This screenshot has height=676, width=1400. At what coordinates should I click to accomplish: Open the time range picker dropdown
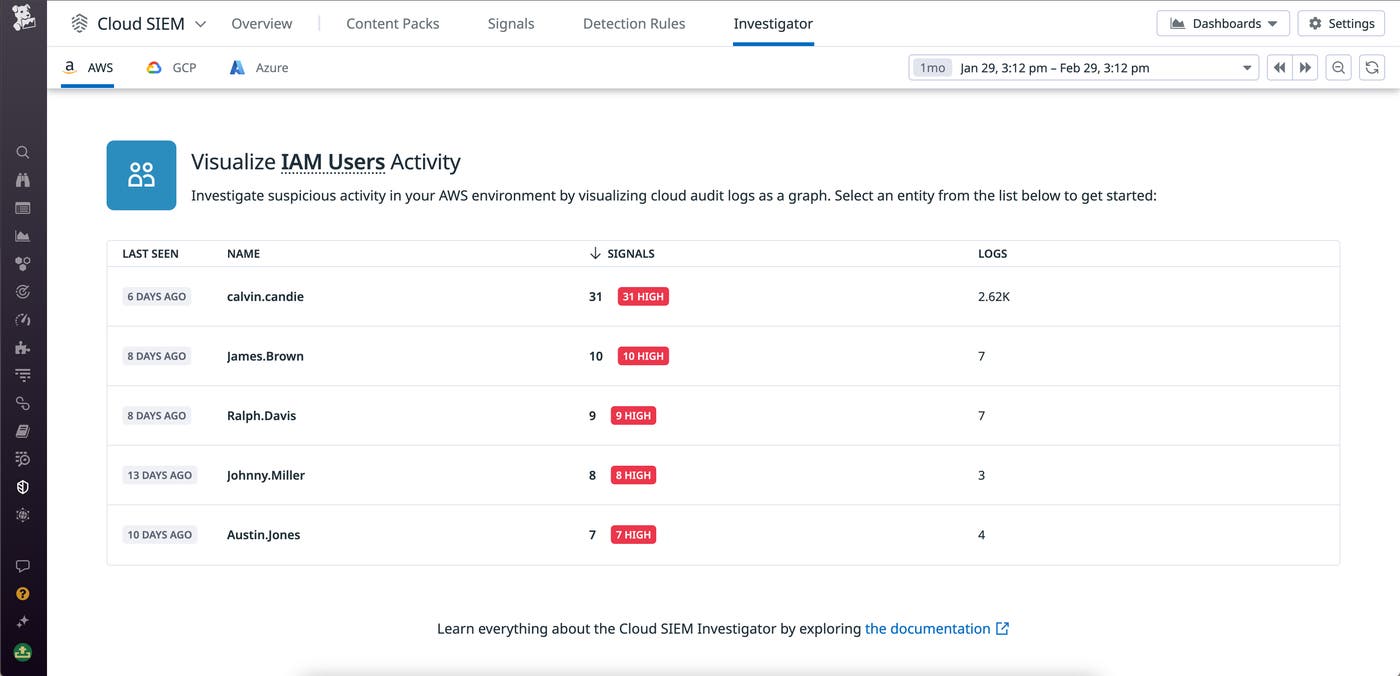1084,68
